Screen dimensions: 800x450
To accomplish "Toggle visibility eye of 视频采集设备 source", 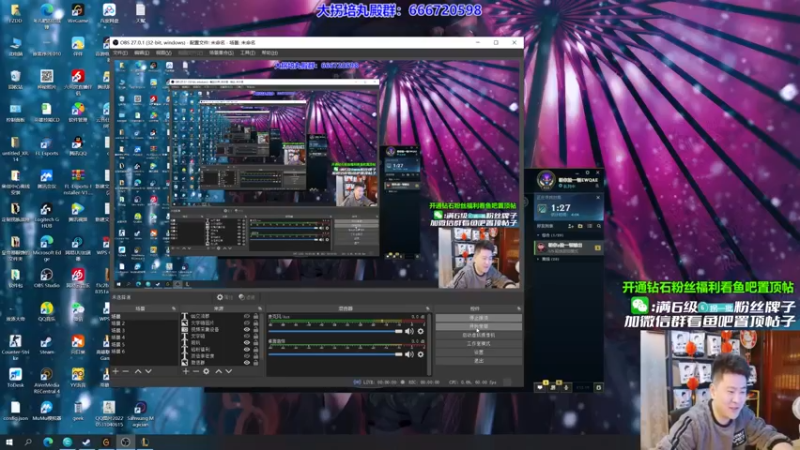I will tap(247, 330).
